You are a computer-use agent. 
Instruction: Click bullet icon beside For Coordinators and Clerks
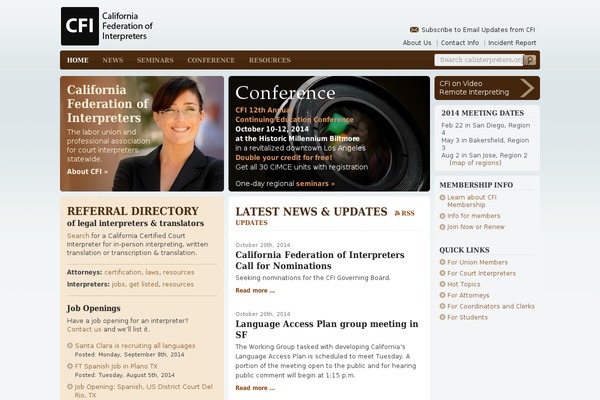pos(442,306)
